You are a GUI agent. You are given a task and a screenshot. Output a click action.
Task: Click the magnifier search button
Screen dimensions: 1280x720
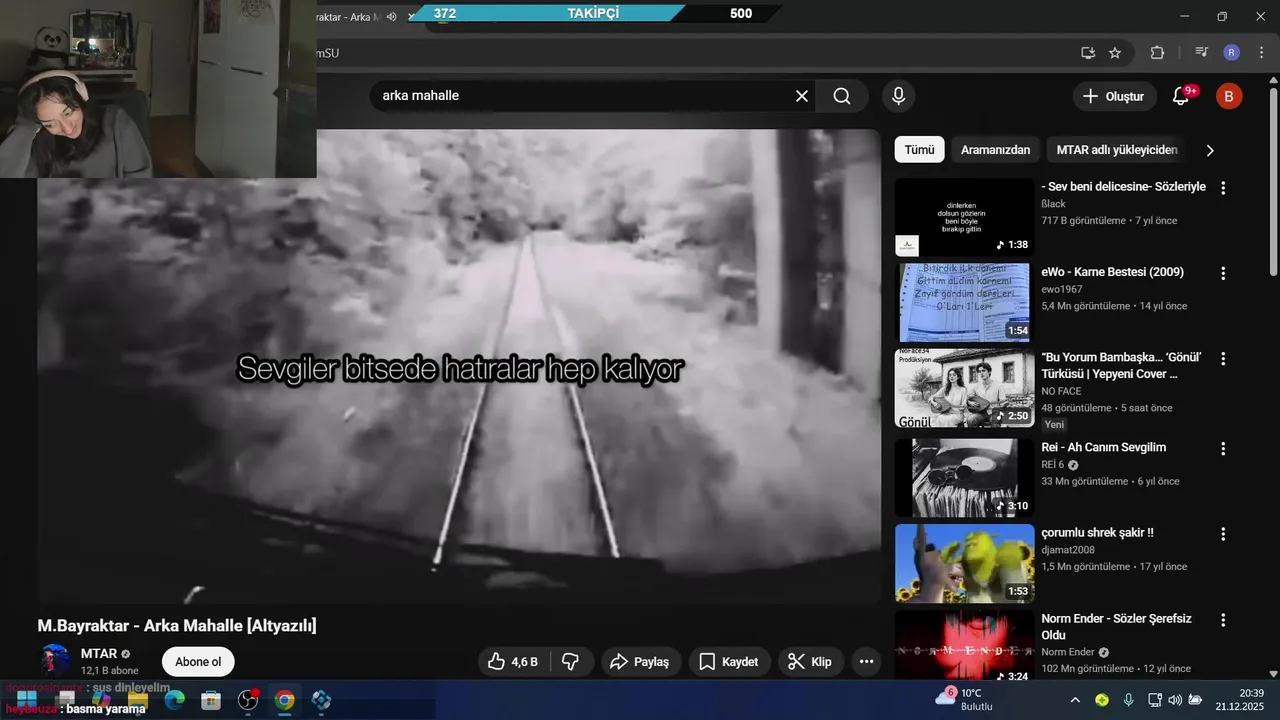(842, 96)
